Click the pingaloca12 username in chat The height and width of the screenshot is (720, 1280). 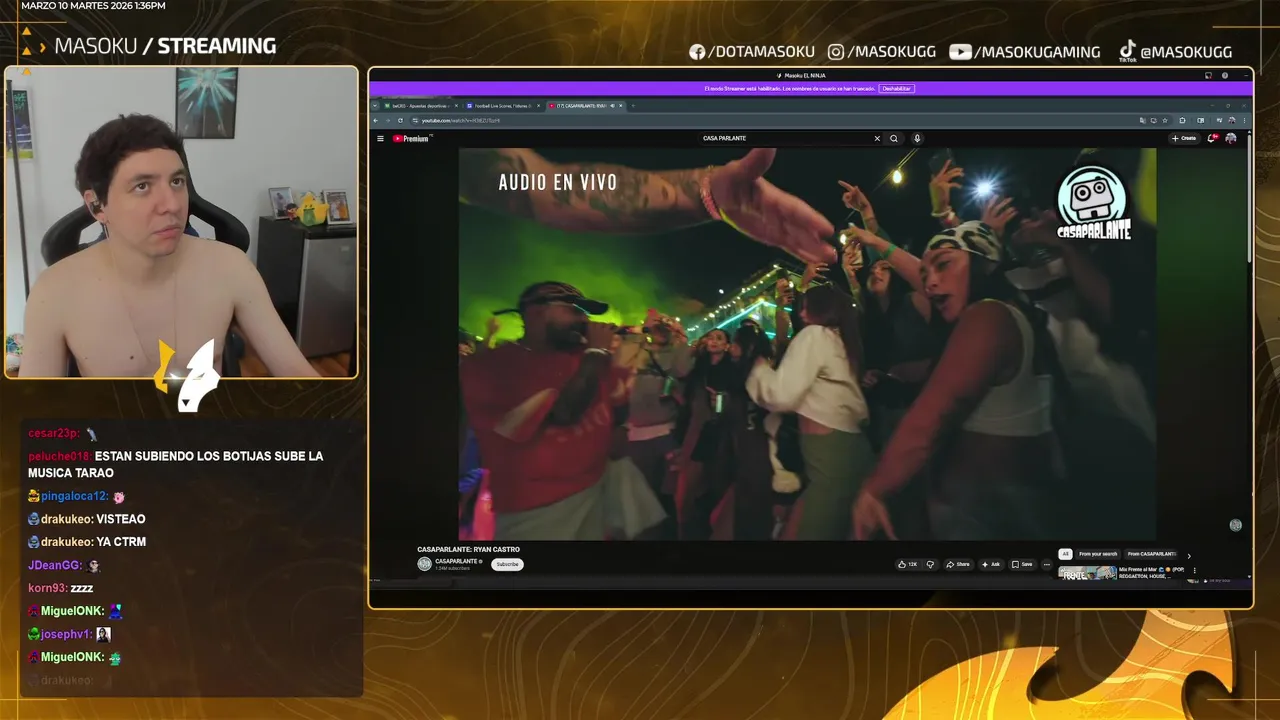pos(74,496)
